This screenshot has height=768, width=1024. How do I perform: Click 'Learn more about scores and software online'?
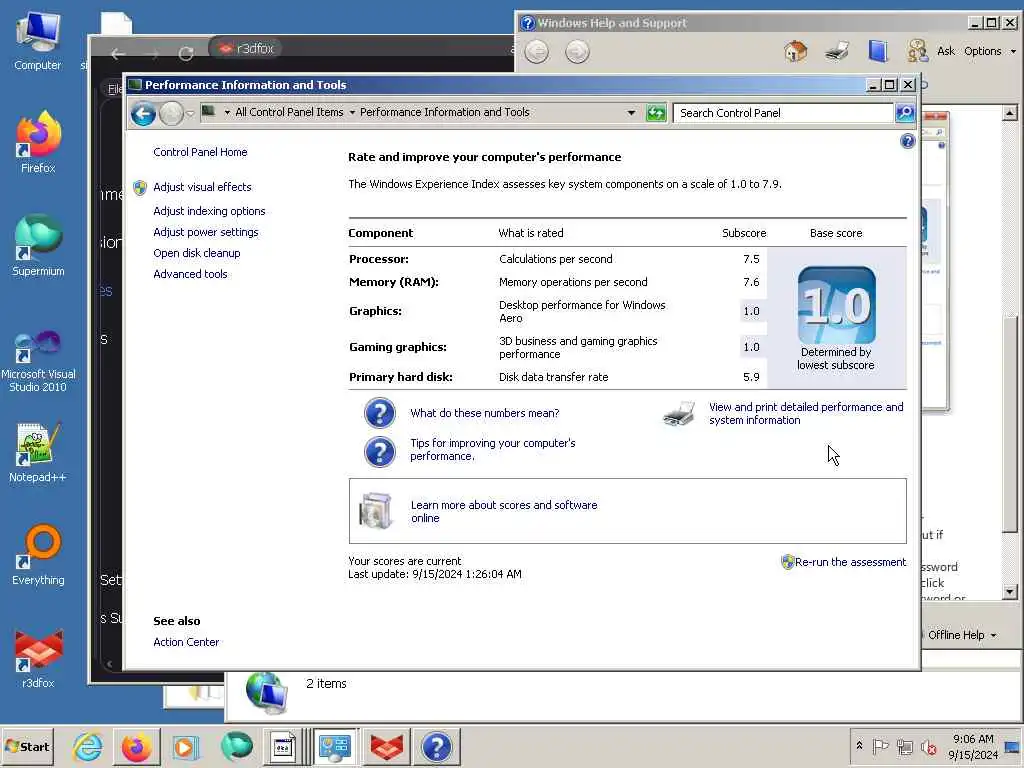pos(504,511)
